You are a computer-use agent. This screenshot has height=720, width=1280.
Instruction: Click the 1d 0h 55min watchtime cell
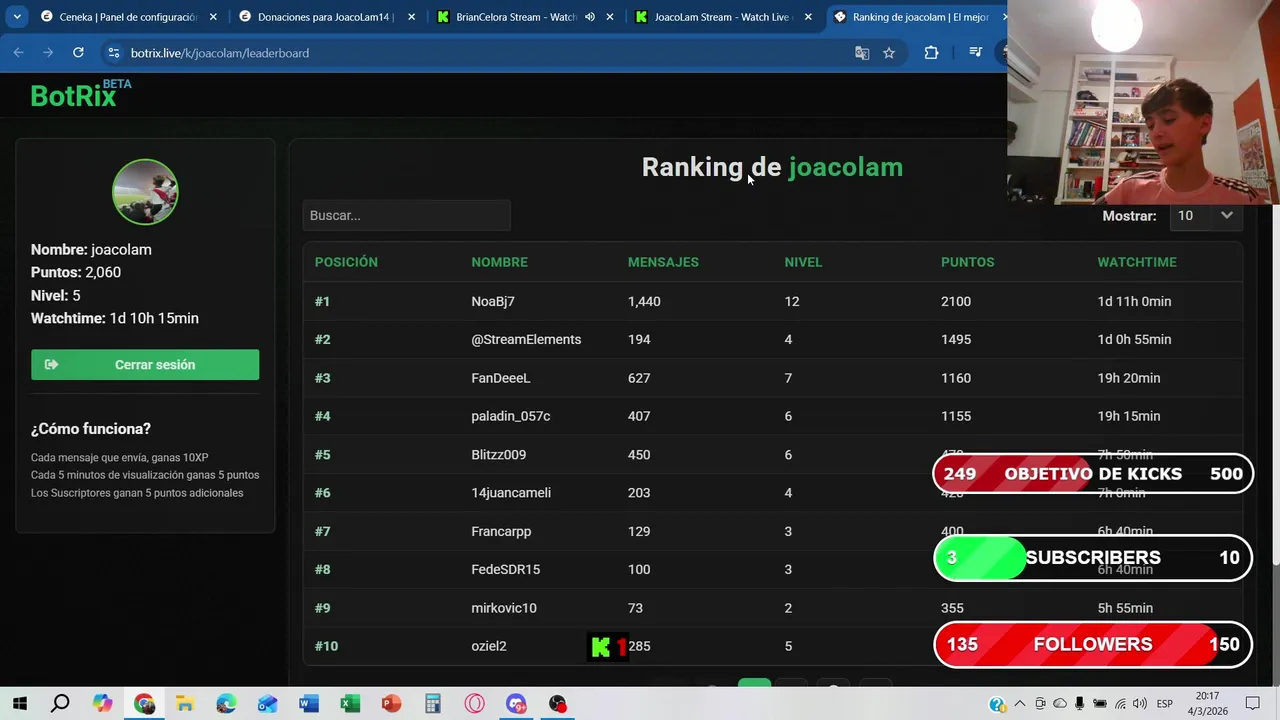1134,339
